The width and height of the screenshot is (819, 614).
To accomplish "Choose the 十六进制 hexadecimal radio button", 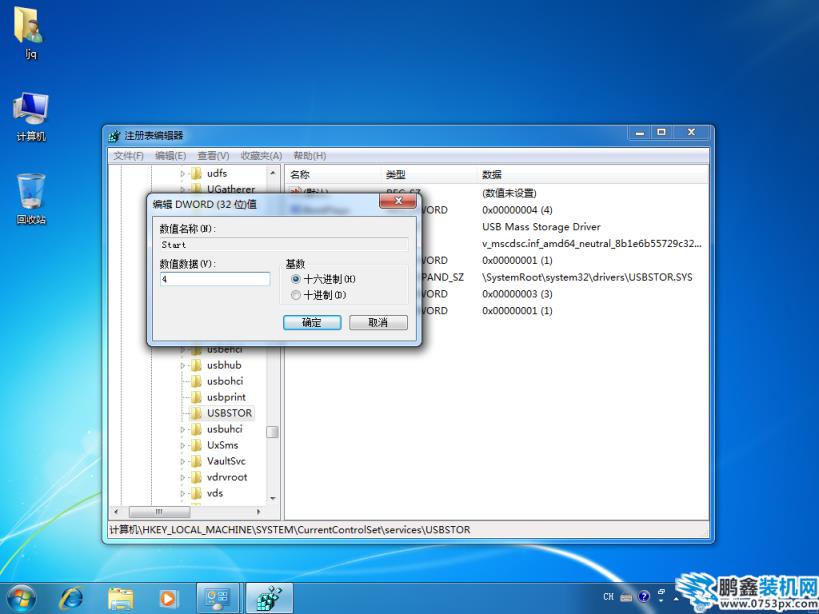I will 296,279.
